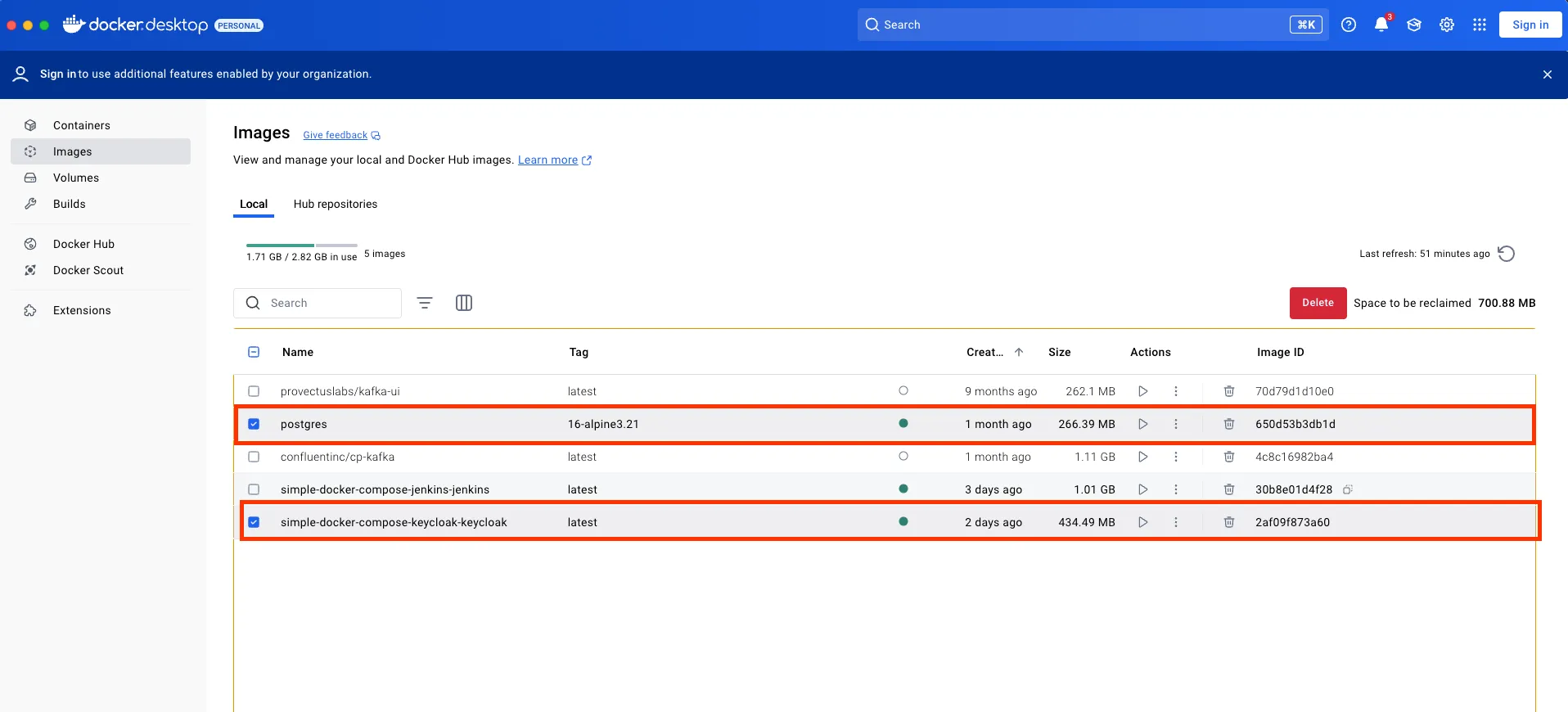Viewport: 1568px width, 712px height.
Task: Sort by the Created column arrow
Action: click(x=1019, y=352)
